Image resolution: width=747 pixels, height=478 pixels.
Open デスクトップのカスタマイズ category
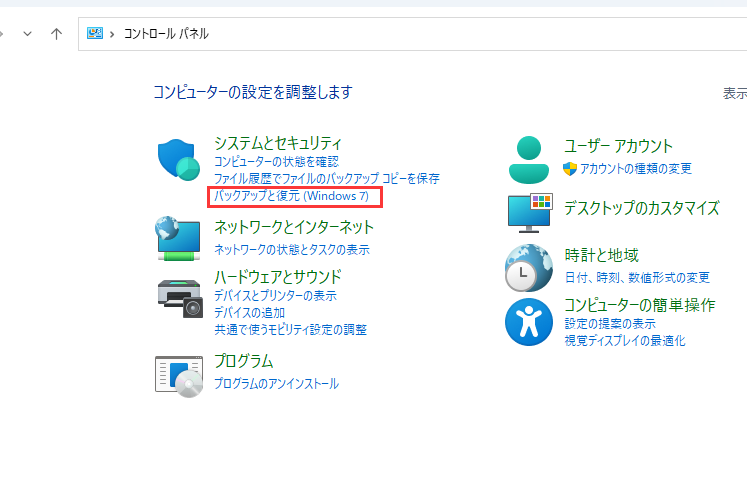click(642, 208)
